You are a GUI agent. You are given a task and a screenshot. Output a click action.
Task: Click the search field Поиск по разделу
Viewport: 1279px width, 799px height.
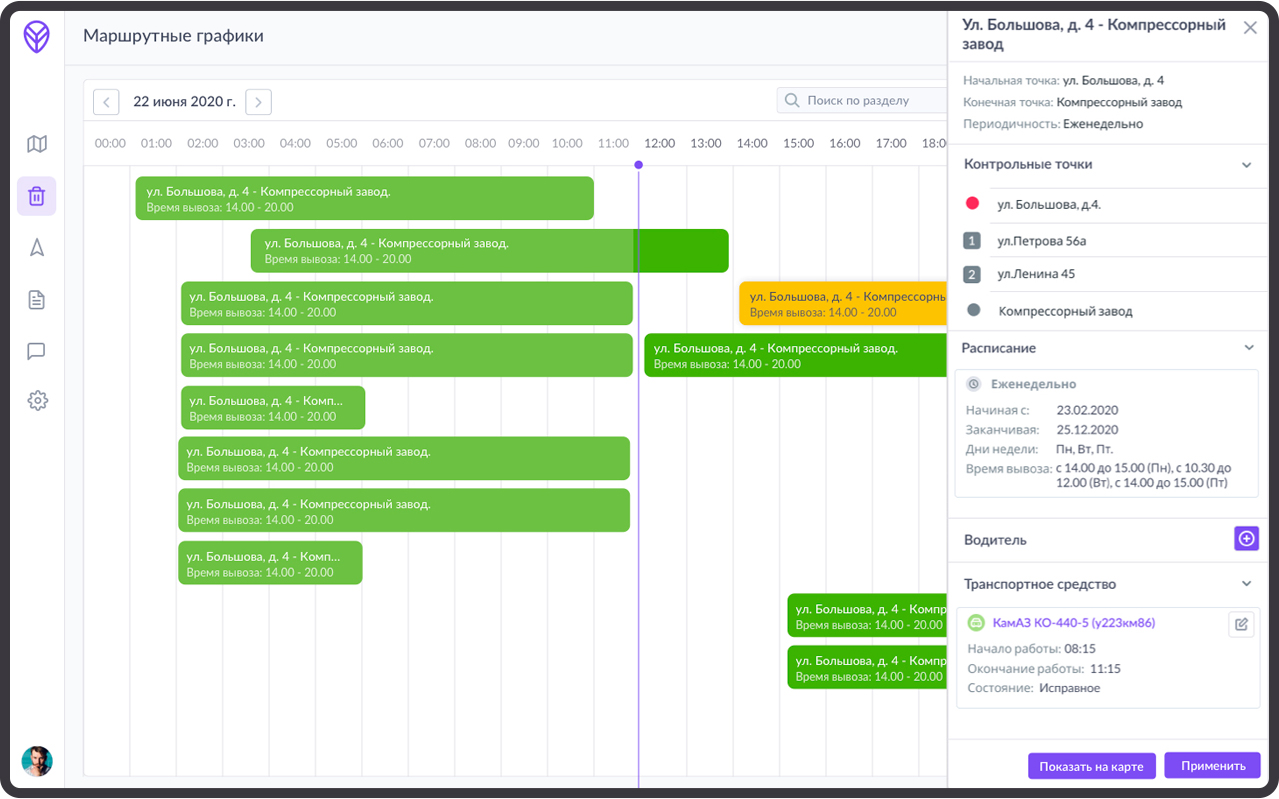point(862,100)
